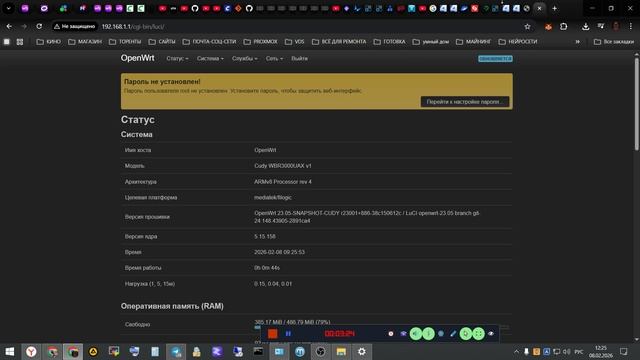
Task: Open PROXMOX bookmarks folder
Action: (260, 42)
